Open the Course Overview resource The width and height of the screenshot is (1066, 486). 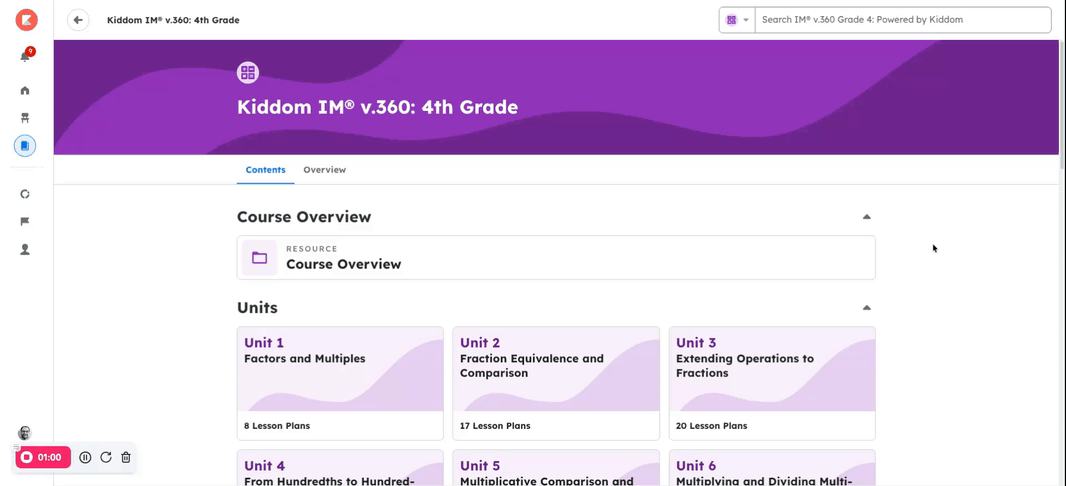pos(556,258)
